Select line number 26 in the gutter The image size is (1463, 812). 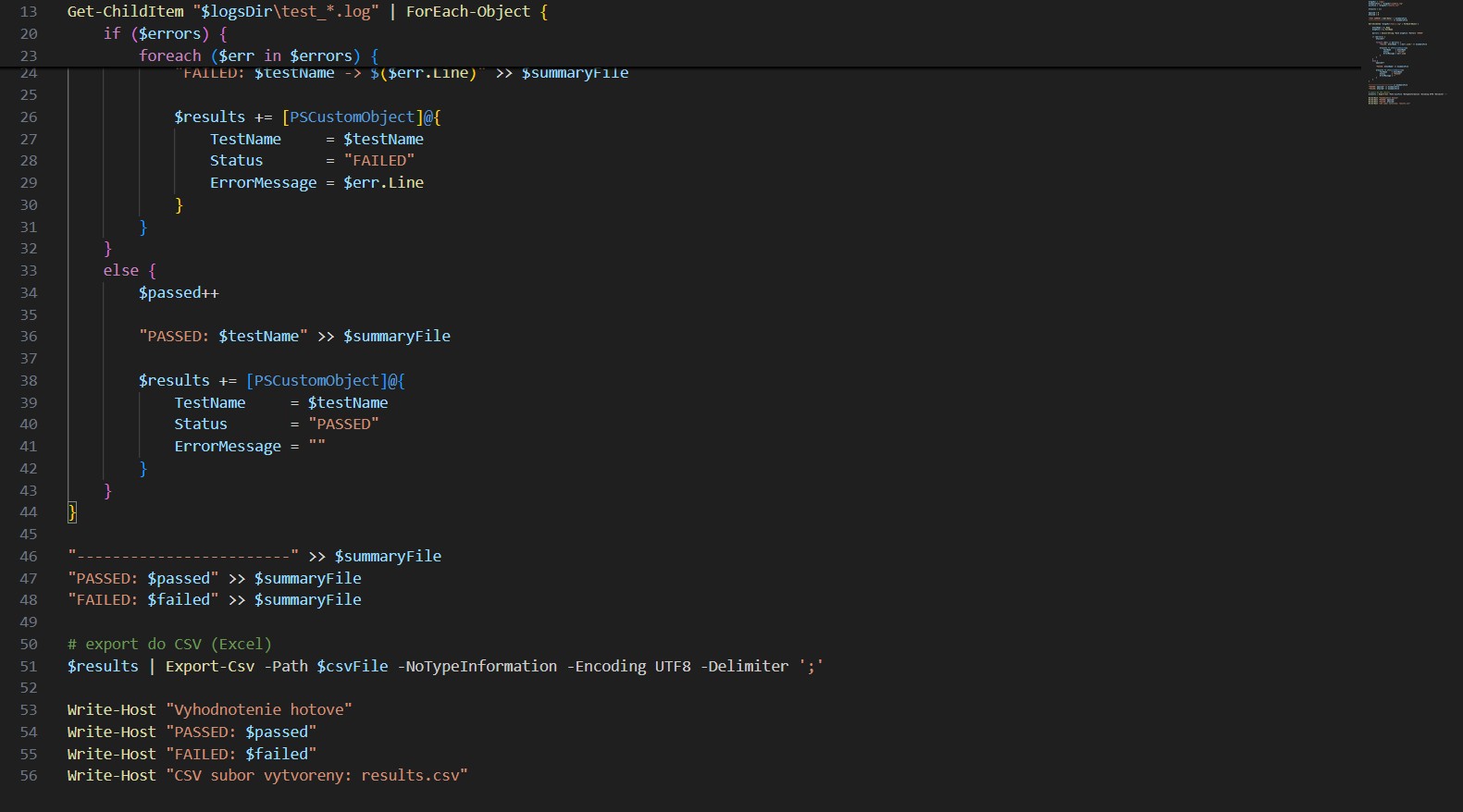pos(29,117)
